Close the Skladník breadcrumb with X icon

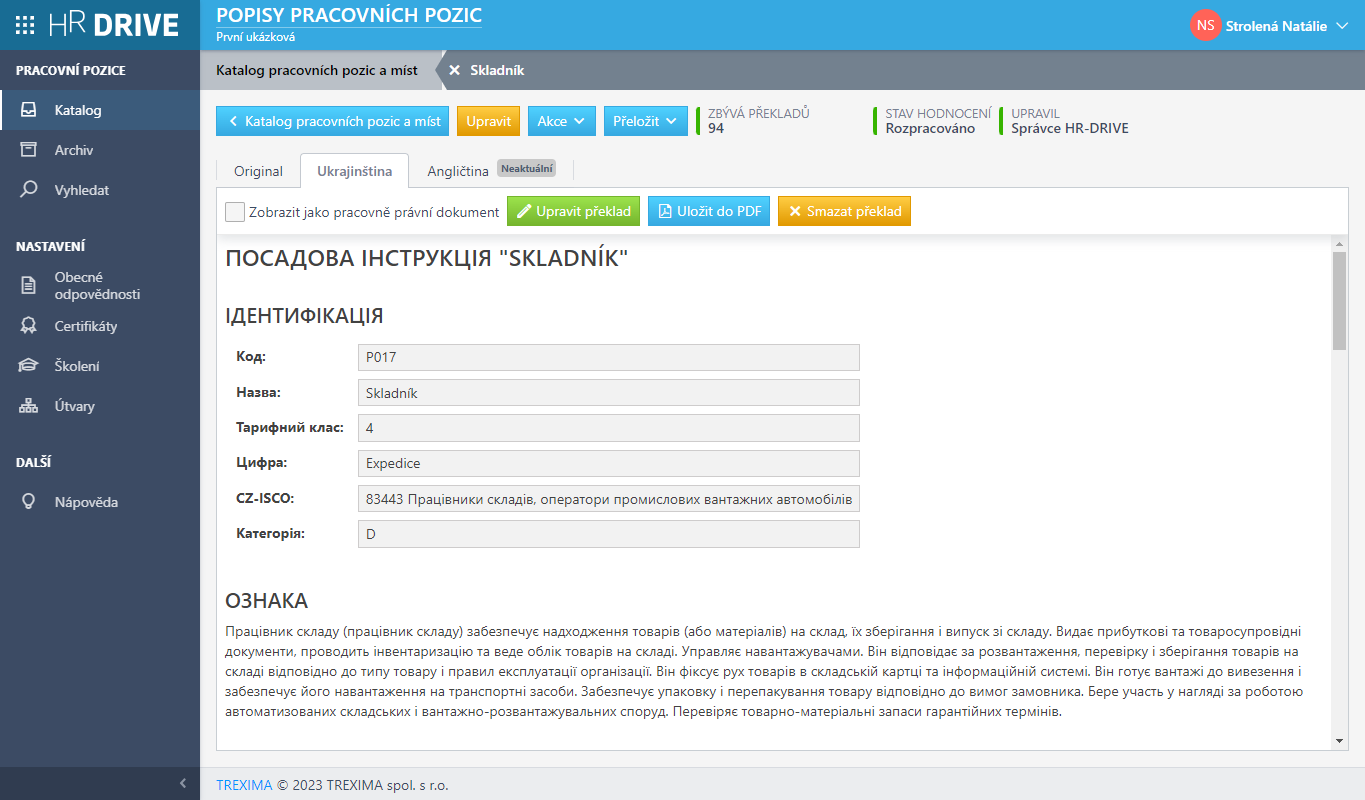454,70
